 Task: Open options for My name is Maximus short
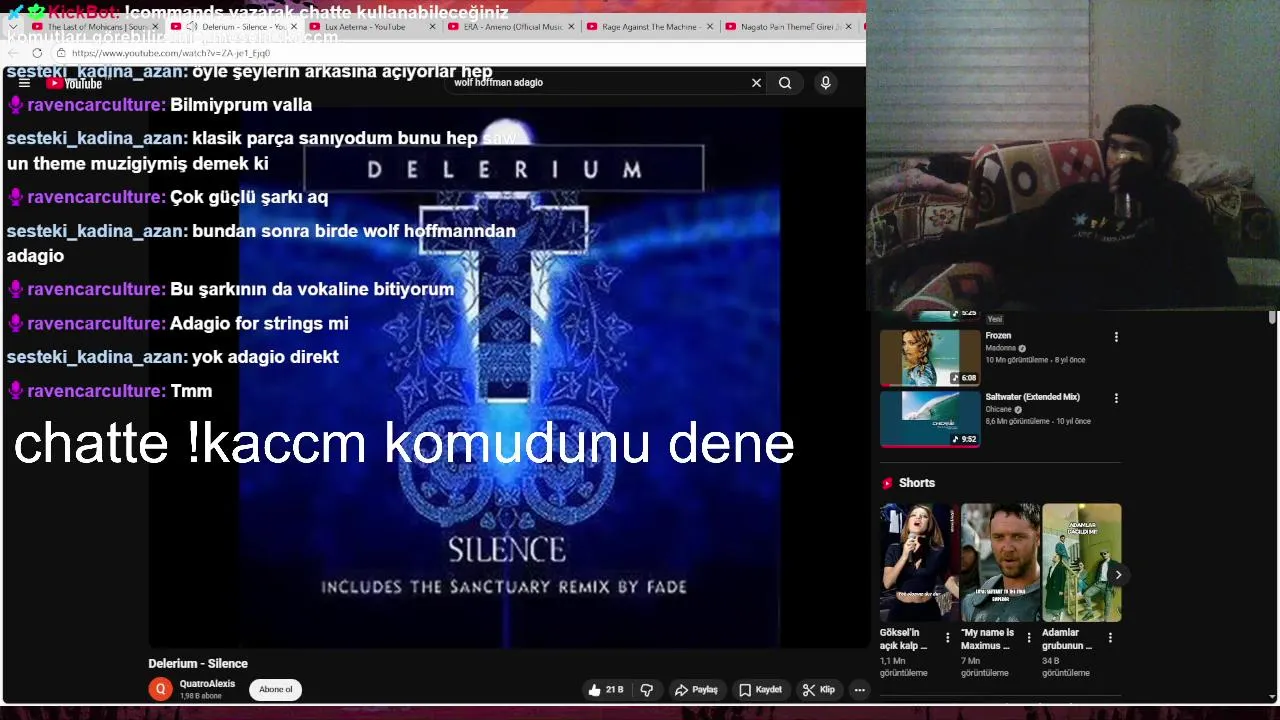pos(1029,637)
